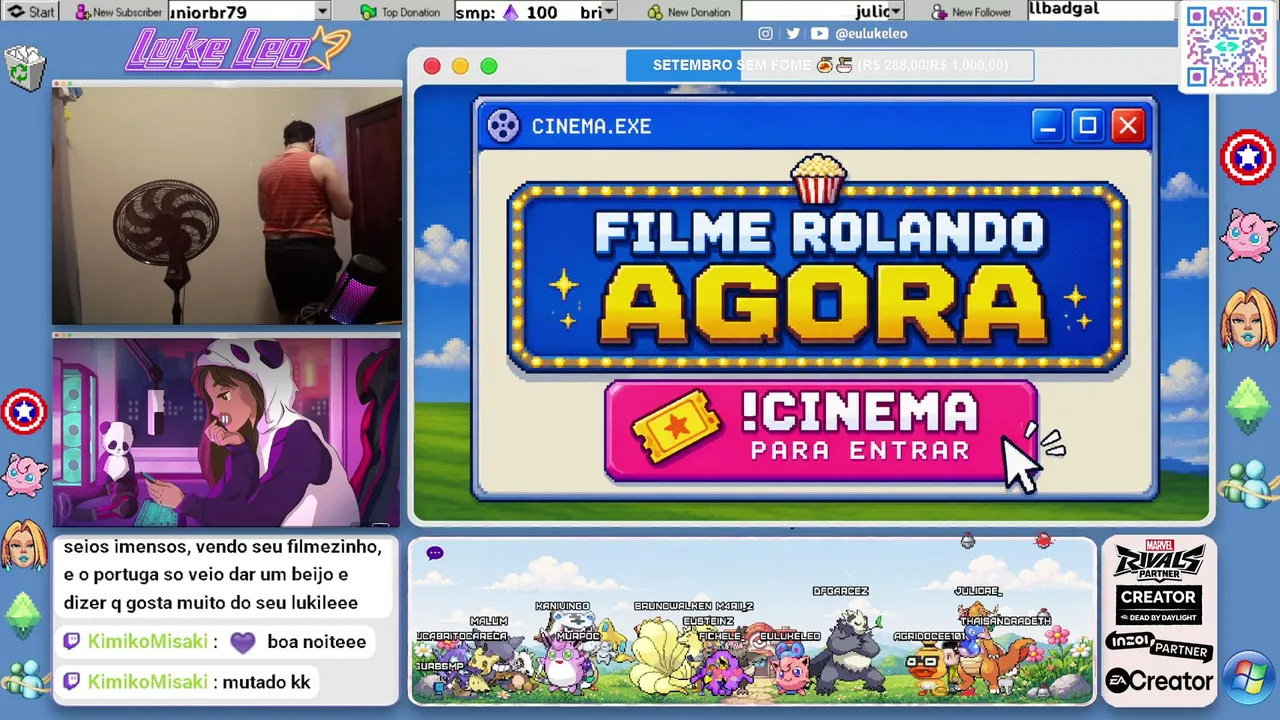Image resolution: width=1280 pixels, height=720 pixels.
Task: Click the red dot on the outer window
Action: pyautogui.click(x=432, y=66)
